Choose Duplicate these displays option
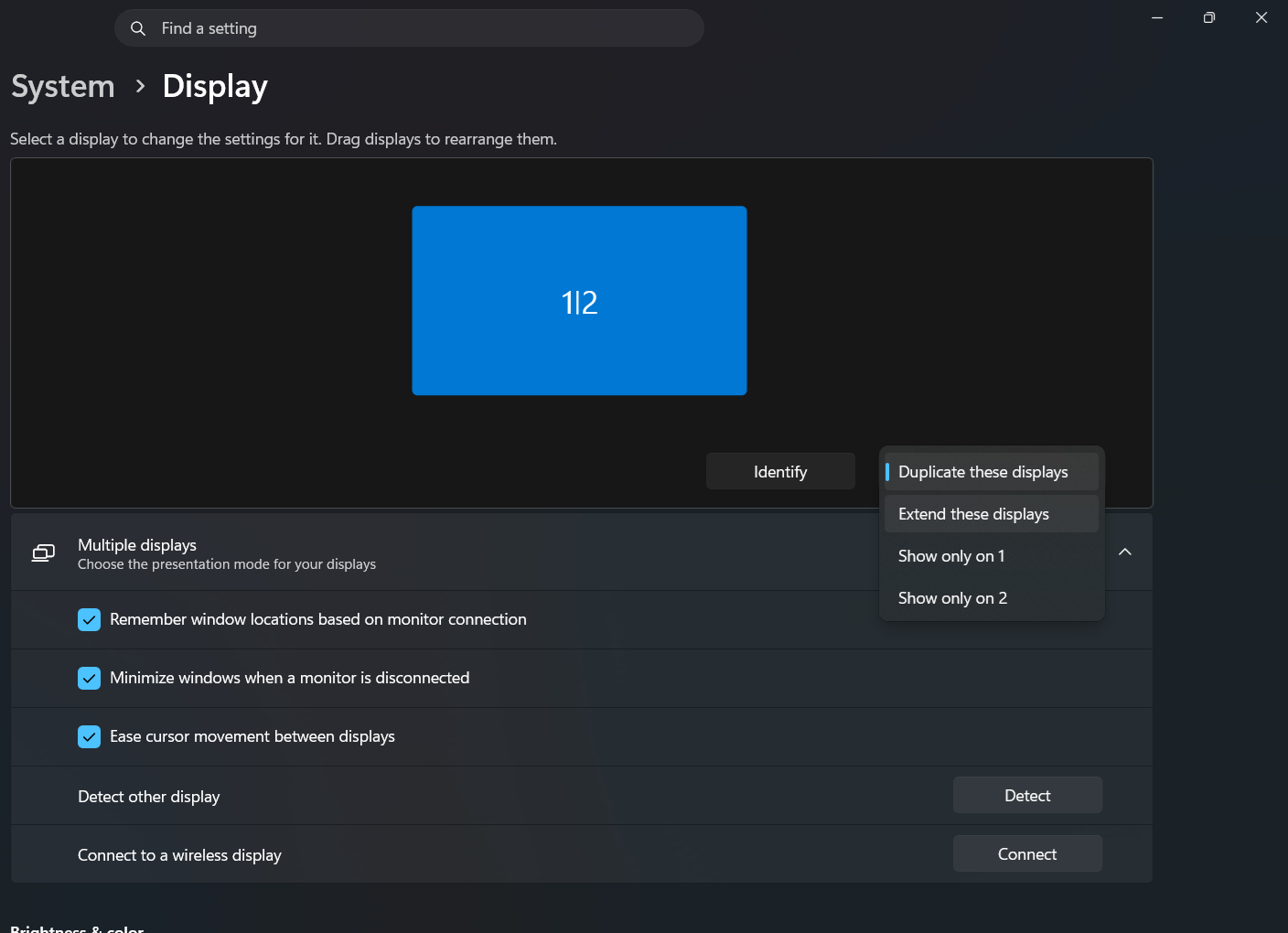The image size is (1288, 933). (992, 472)
